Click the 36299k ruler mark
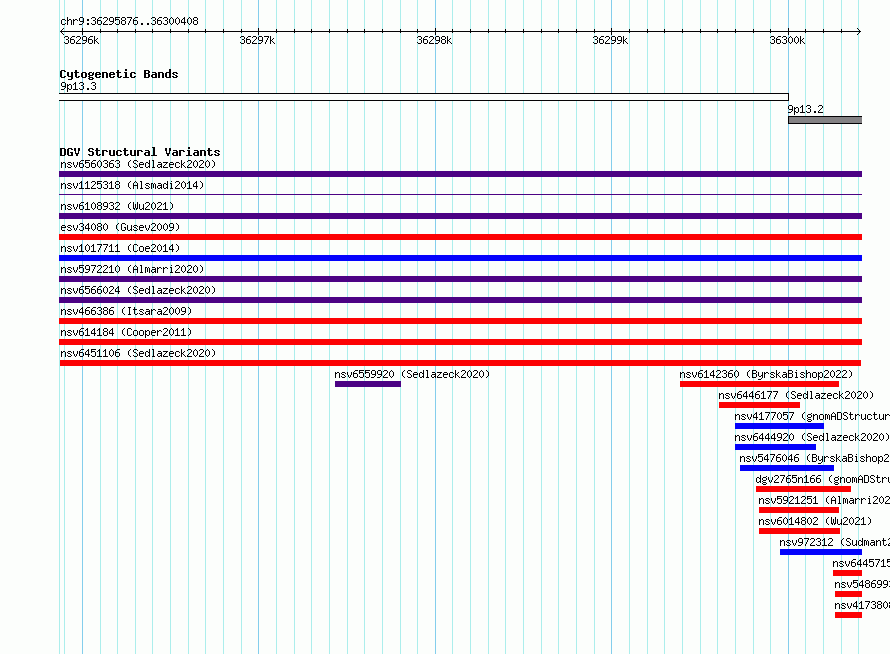The image size is (890, 654). (x=610, y=40)
